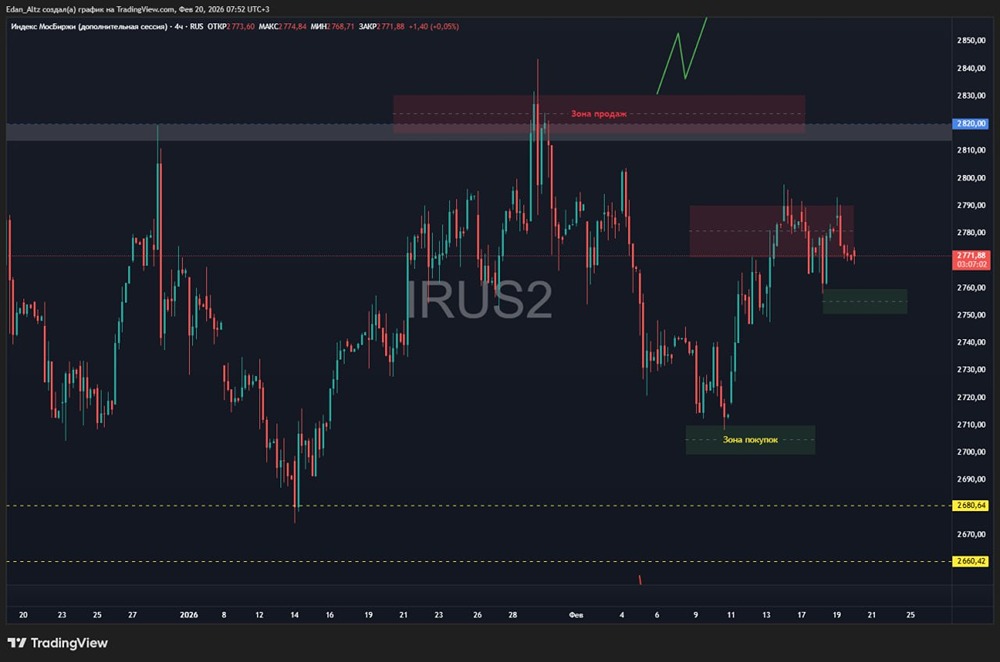The height and width of the screenshot is (662, 1000).
Task: Select the green buy zone rectangle near 2700
Action: click(750, 439)
